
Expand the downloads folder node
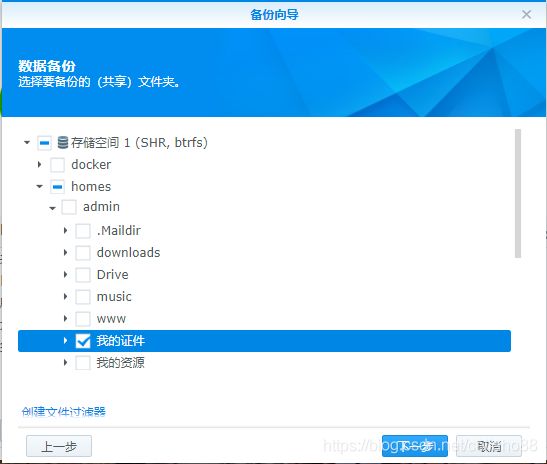tap(65, 252)
